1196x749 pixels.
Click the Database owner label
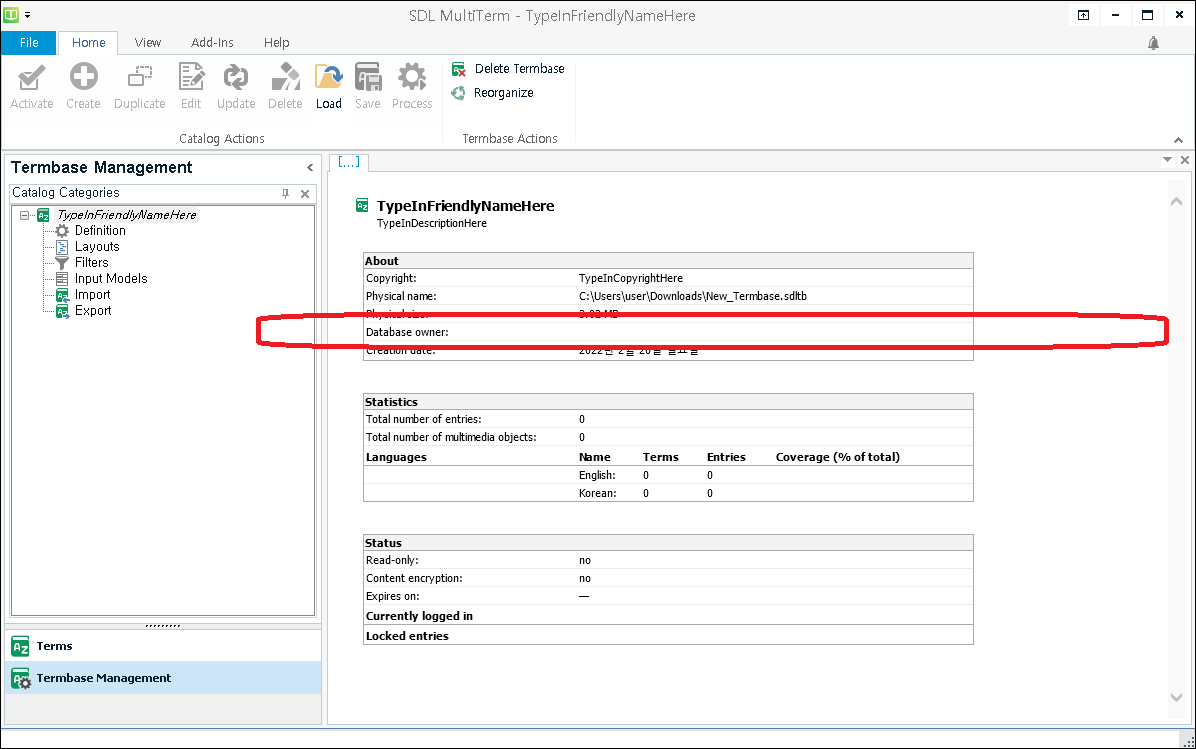pos(407,332)
